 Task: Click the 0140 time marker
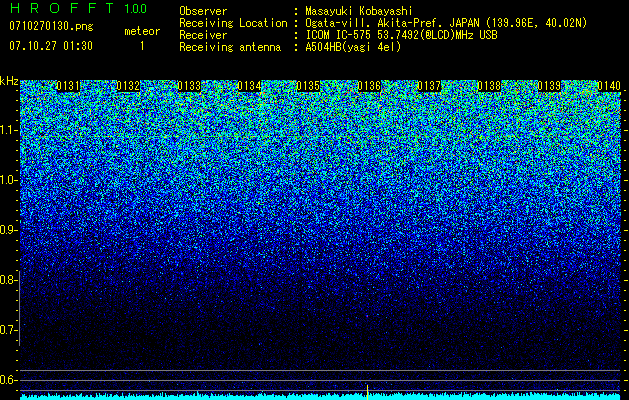609,86
